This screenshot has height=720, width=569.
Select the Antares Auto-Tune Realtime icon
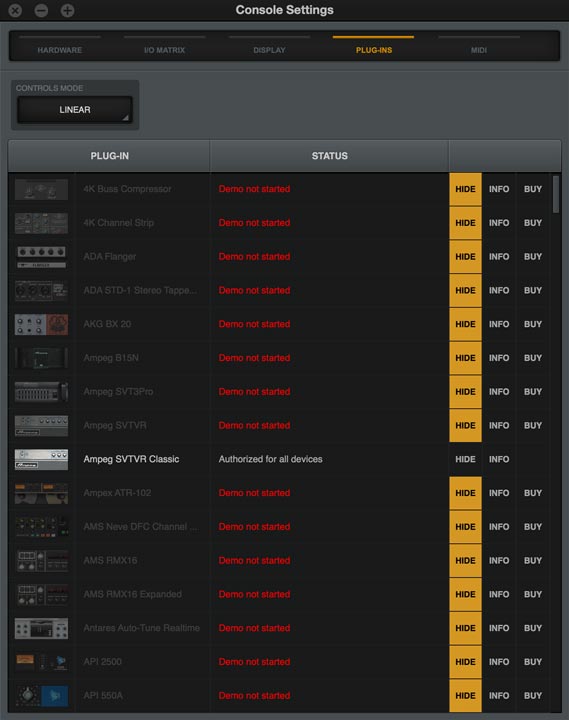click(x=41, y=628)
